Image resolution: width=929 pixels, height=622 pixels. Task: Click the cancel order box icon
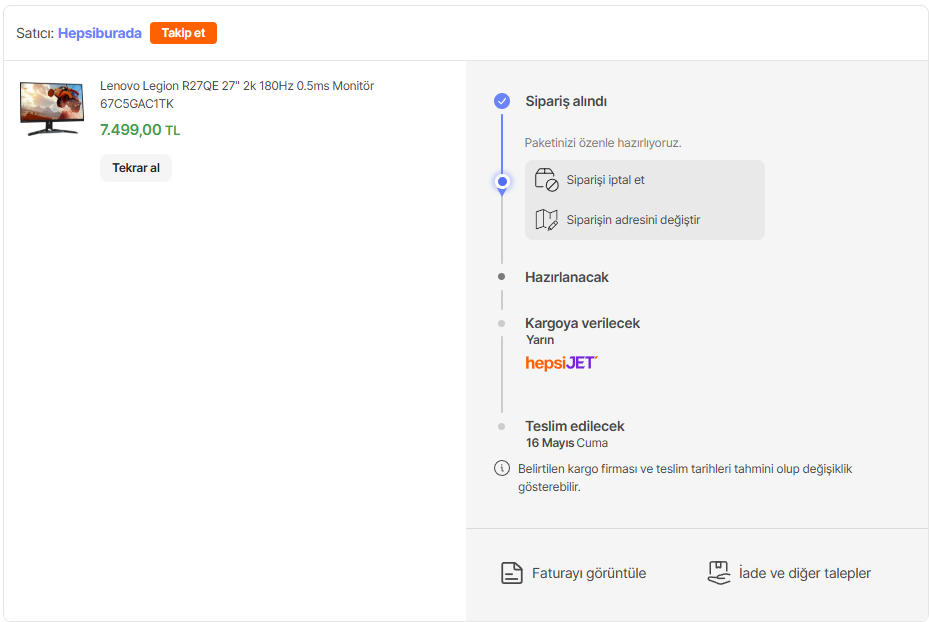[x=546, y=180]
